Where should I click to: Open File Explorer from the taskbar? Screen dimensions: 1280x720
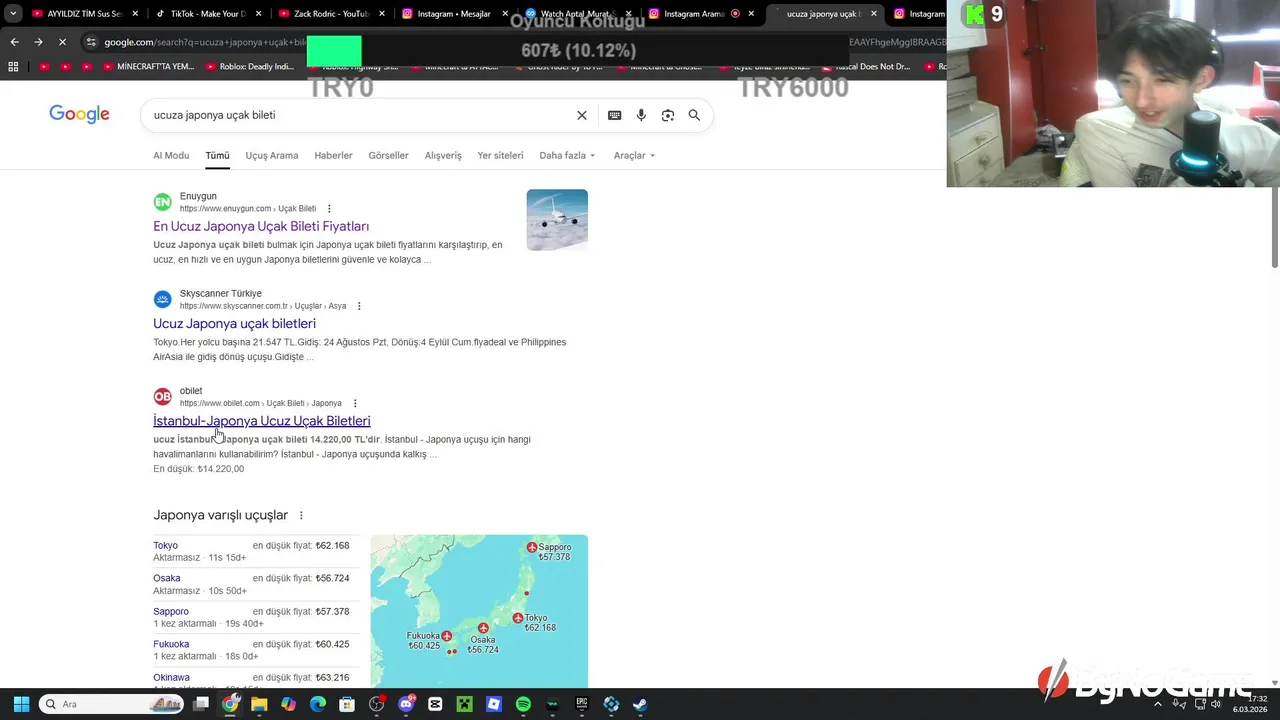(x=259, y=704)
